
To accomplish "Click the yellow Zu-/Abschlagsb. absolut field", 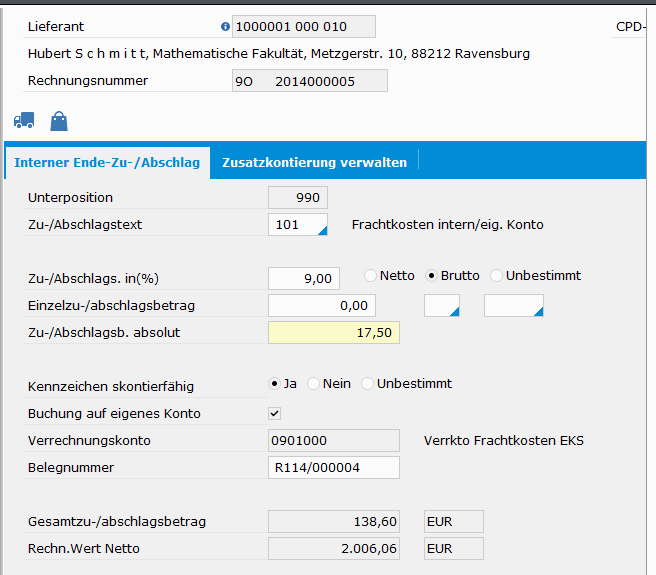I will [x=334, y=333].
